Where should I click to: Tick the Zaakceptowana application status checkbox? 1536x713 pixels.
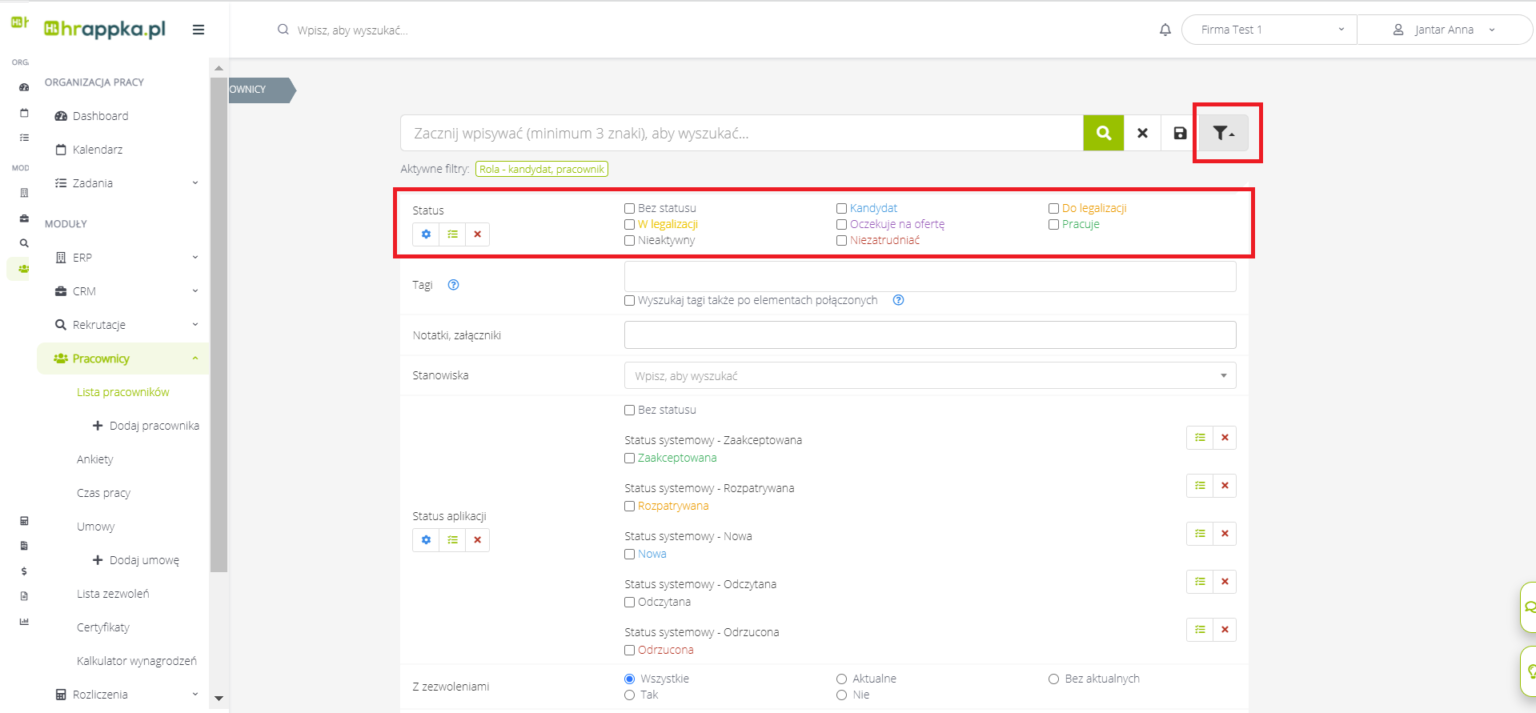click(x=630, y=458)
